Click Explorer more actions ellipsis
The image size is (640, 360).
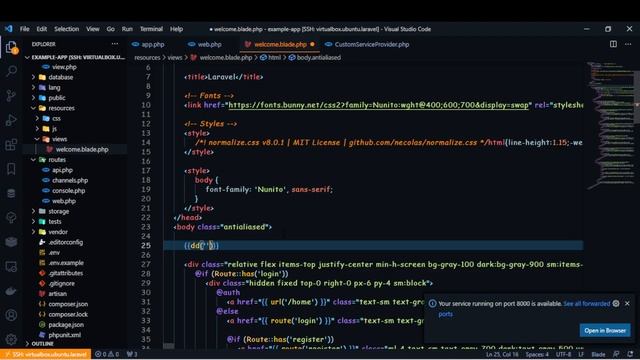point(115,44)
